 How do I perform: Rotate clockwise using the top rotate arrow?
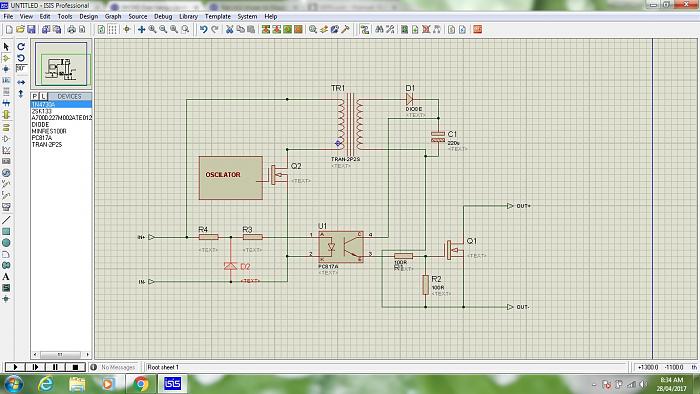tap(21, 46)
